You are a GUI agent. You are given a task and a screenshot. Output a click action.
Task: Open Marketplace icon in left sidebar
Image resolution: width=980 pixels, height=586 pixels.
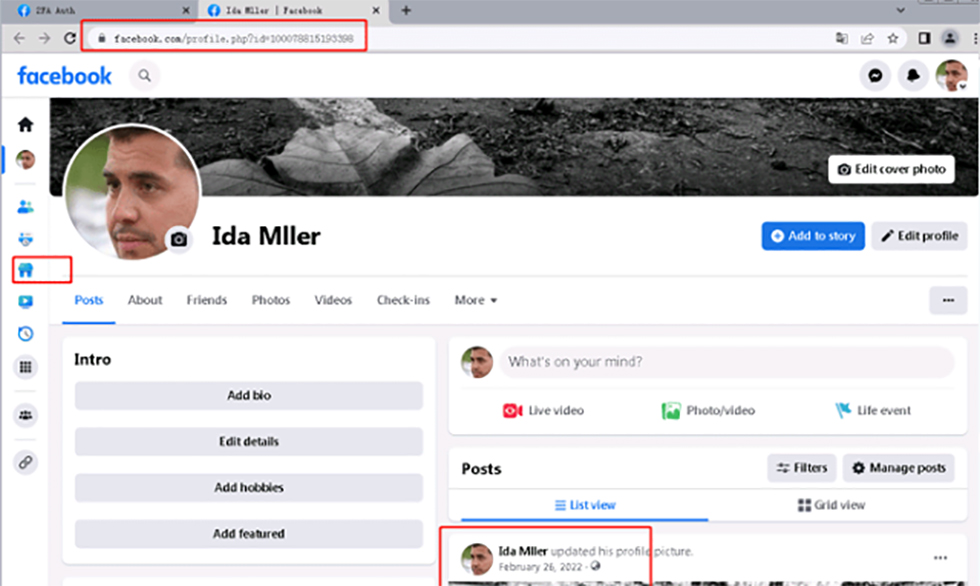pos(27,270)
